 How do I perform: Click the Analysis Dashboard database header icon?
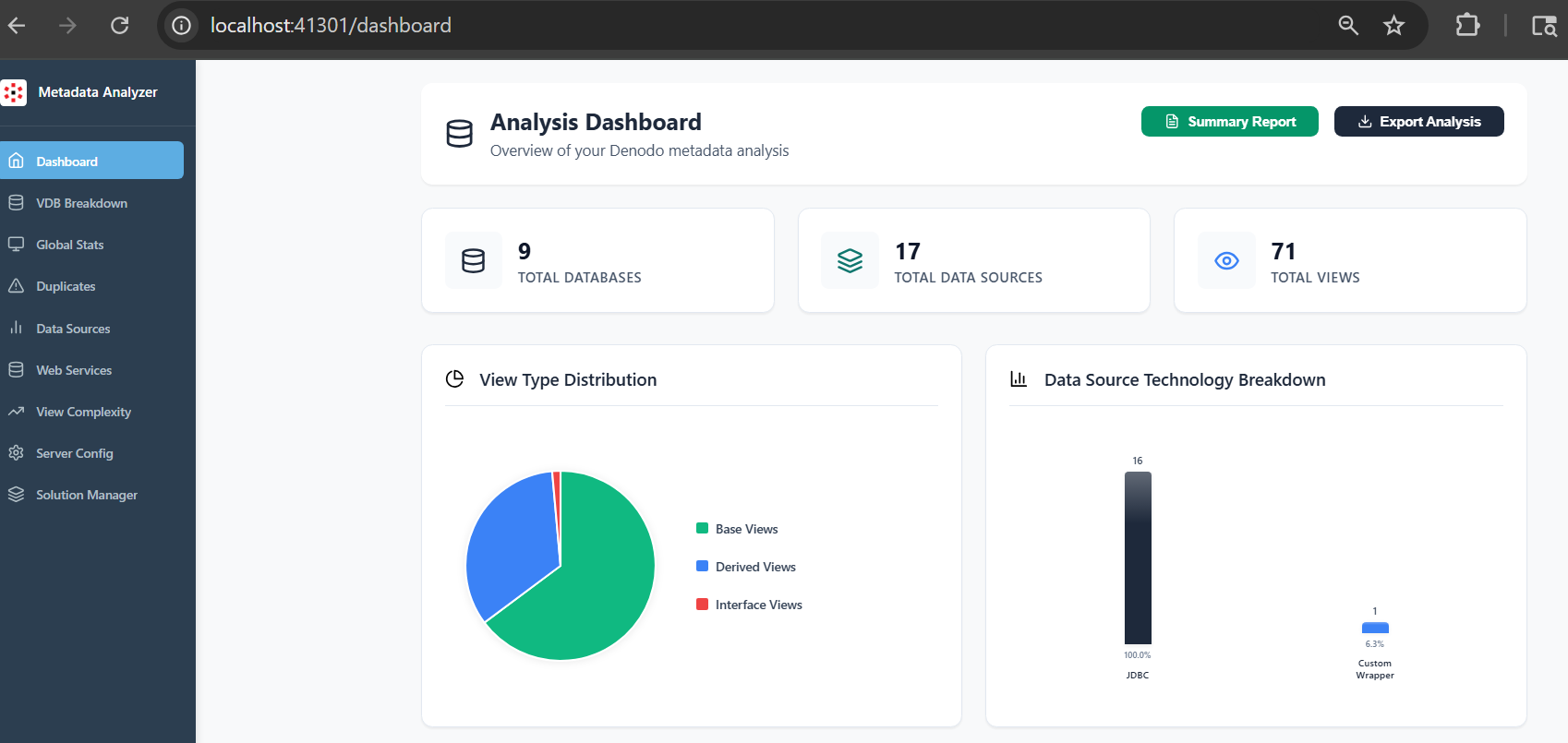tap(459, 134)
